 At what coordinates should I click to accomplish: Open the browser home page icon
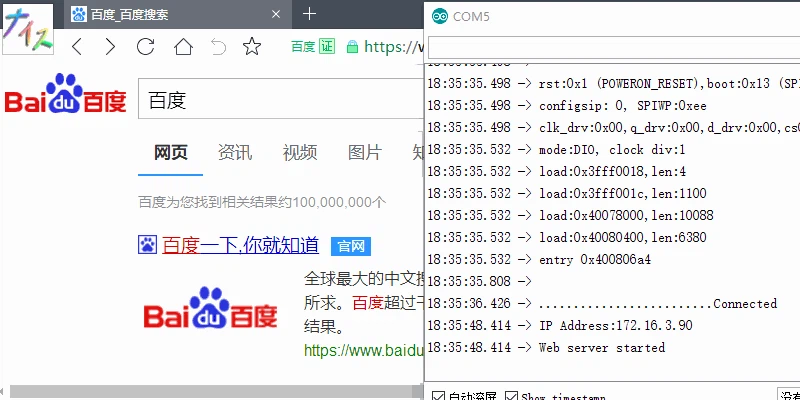pos(183,47)
